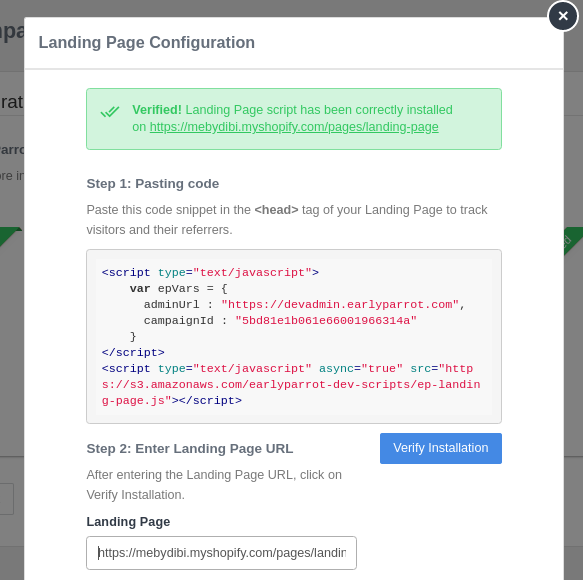Click the green ribbon behind dialog's right edge

(573, 241)
